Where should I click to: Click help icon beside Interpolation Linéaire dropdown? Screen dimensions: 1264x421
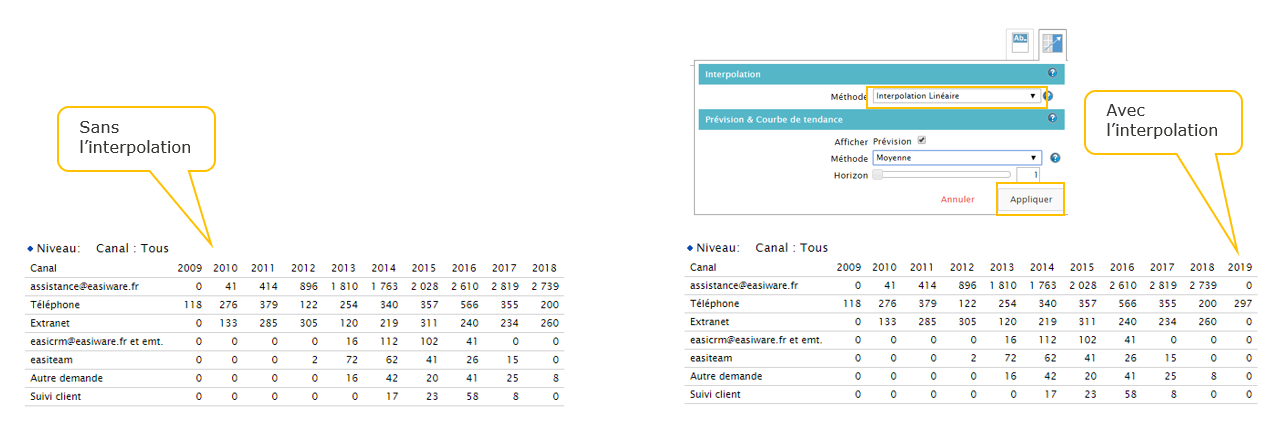1048,96
